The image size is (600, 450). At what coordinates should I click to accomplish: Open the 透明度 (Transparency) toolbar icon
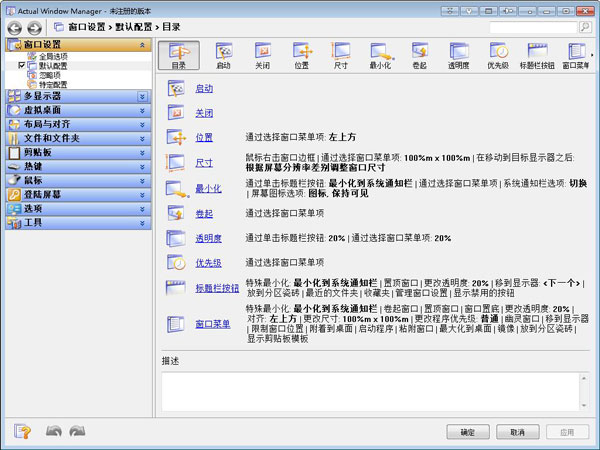[x=459, y=55]
